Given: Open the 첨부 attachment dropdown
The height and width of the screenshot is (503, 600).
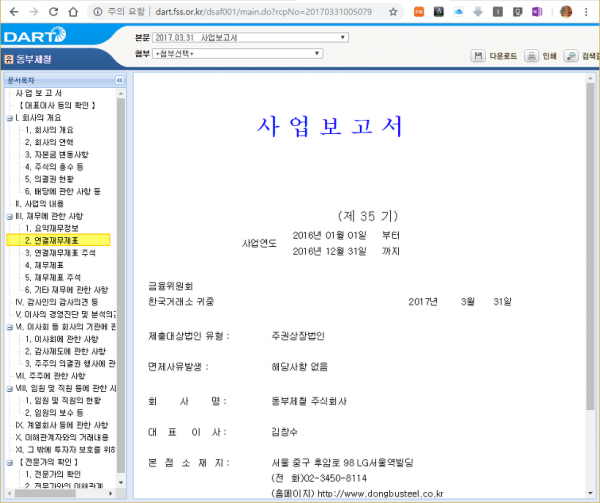Looking at the screenshot, I should click(237, 54).
